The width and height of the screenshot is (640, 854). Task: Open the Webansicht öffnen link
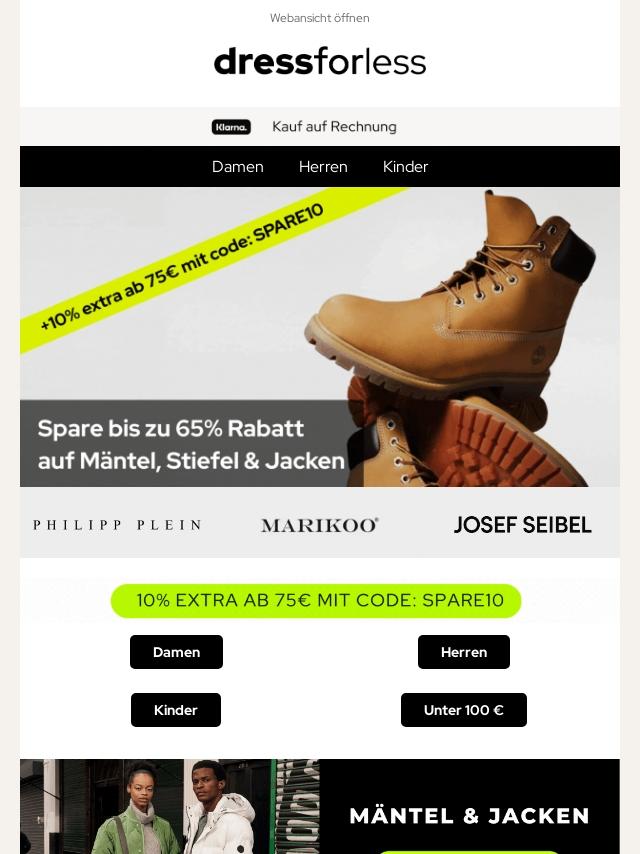tap(320, 18)
